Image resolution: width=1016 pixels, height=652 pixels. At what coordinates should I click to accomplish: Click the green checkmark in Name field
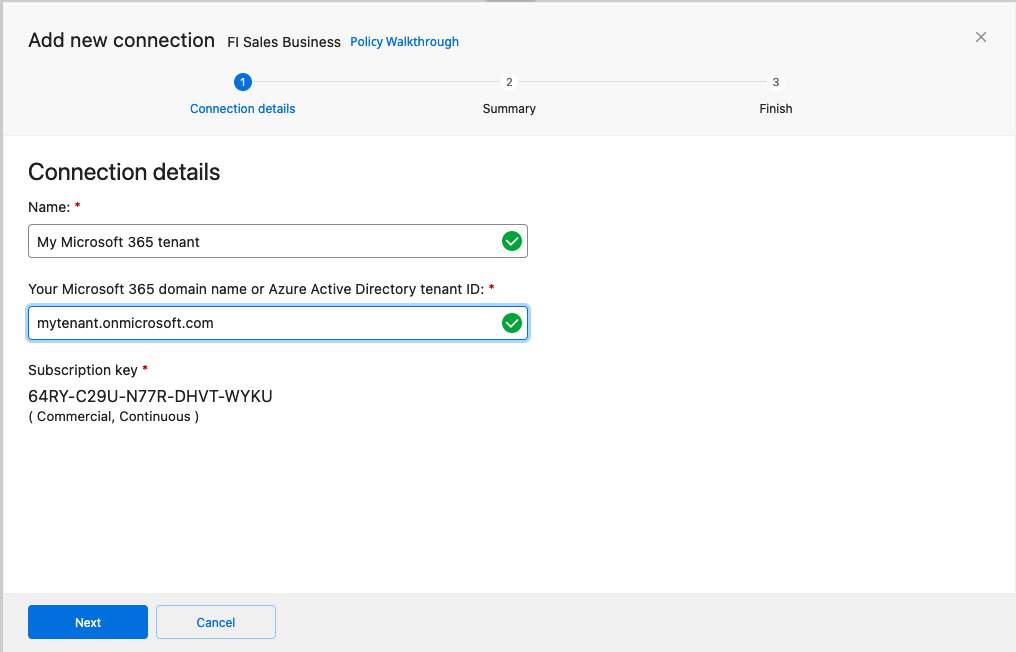[511, 241]
